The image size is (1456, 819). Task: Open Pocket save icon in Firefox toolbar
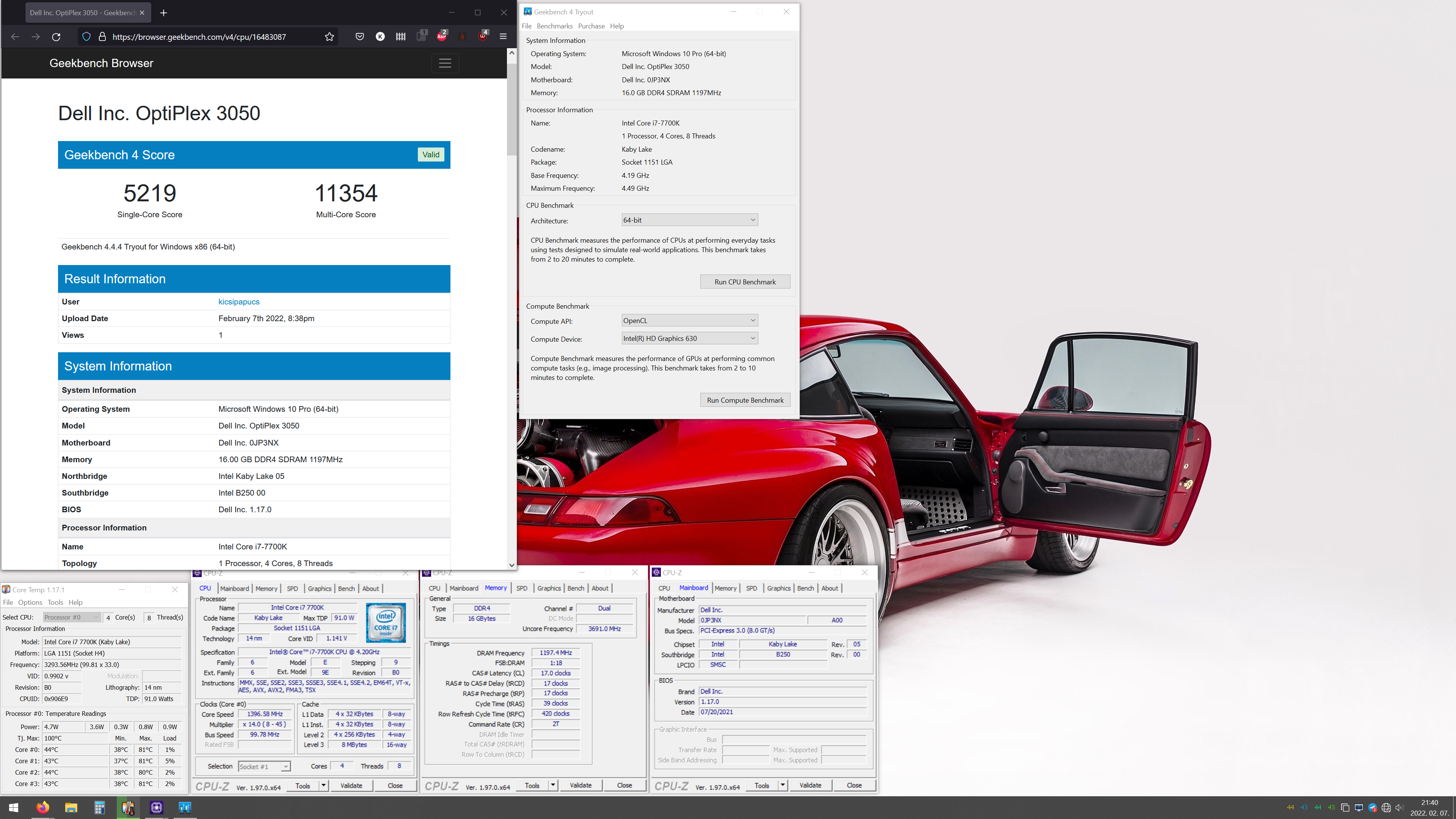[x=359, y=37]
